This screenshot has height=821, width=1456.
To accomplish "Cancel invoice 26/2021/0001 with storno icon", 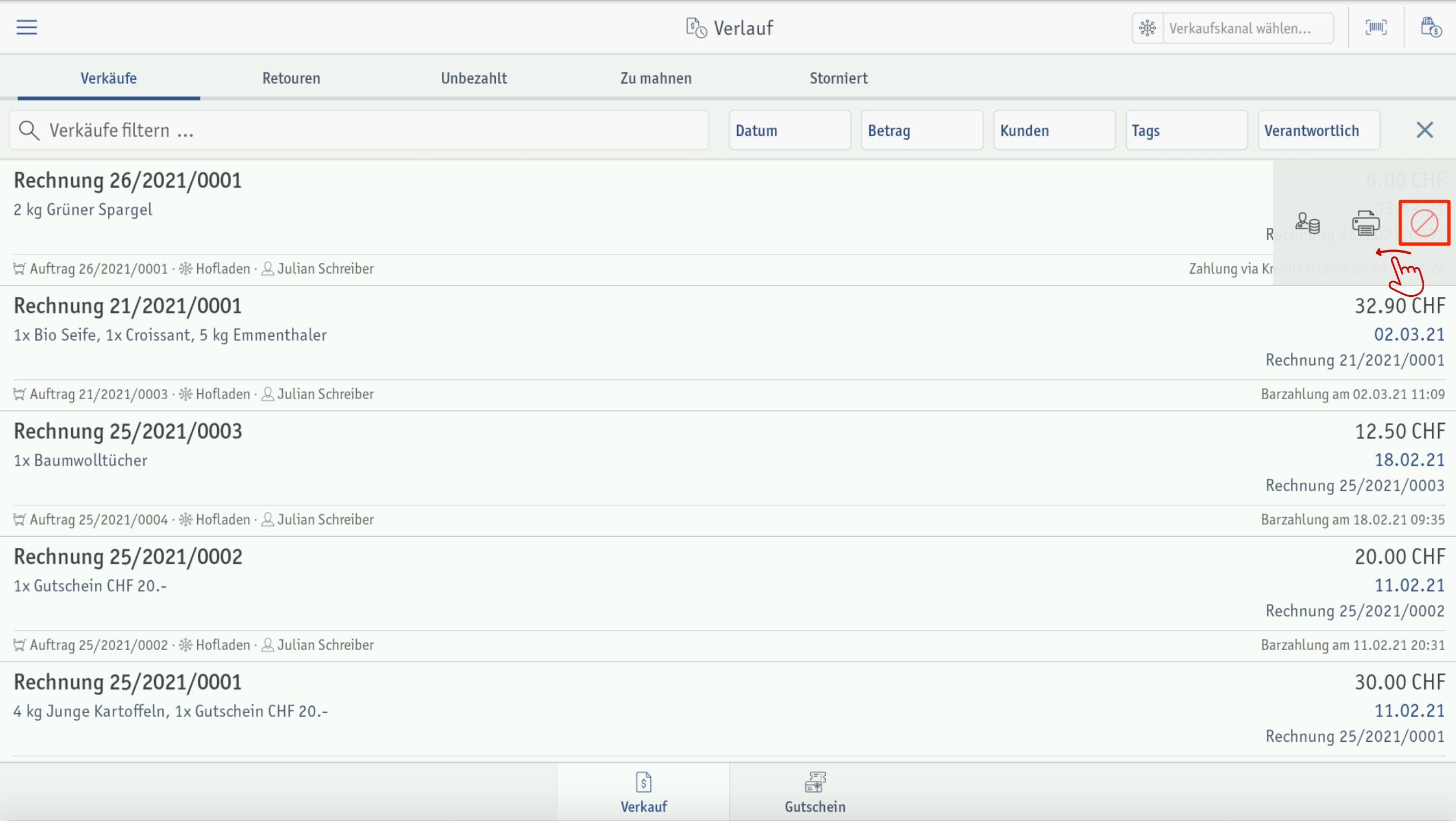I will [x=1424, y=222].
